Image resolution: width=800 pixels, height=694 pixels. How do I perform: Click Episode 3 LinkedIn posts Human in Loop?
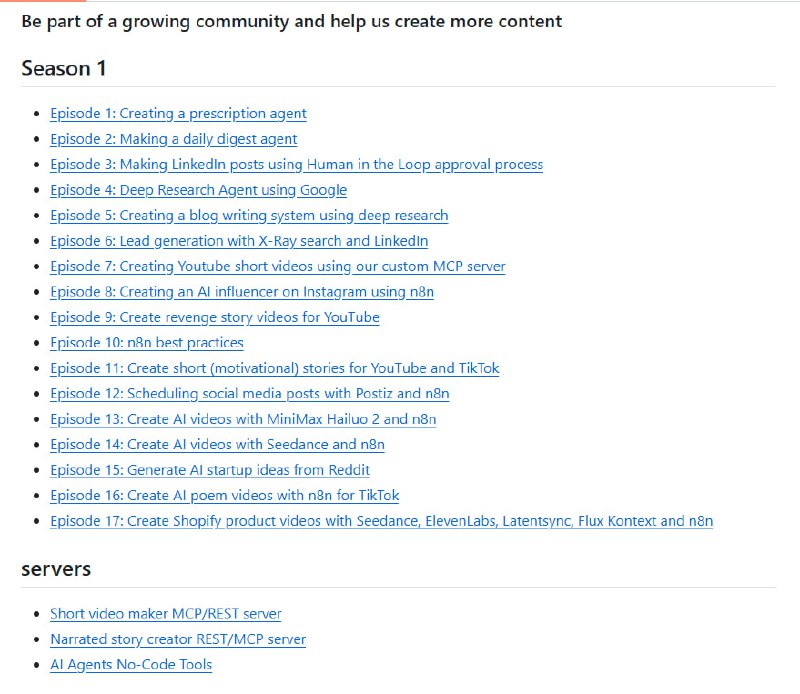296,165
